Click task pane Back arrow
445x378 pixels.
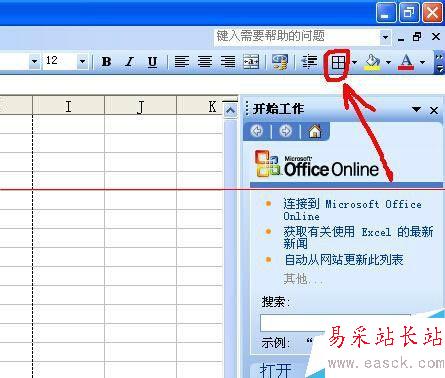click(257, 131)
